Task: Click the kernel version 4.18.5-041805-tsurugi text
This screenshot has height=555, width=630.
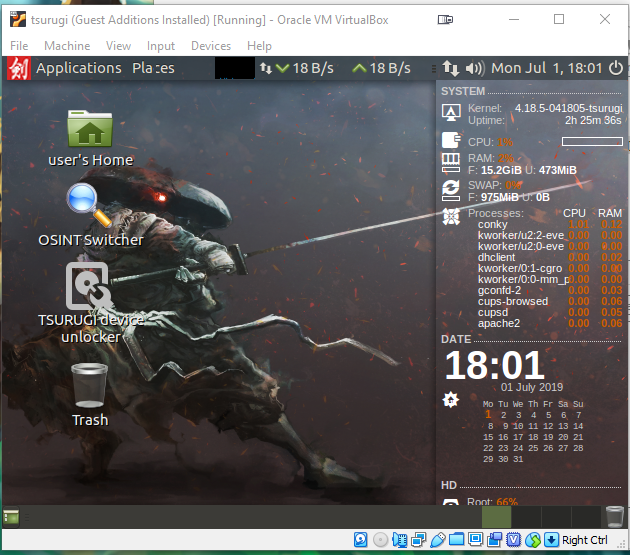Action: tap(569, 108)
